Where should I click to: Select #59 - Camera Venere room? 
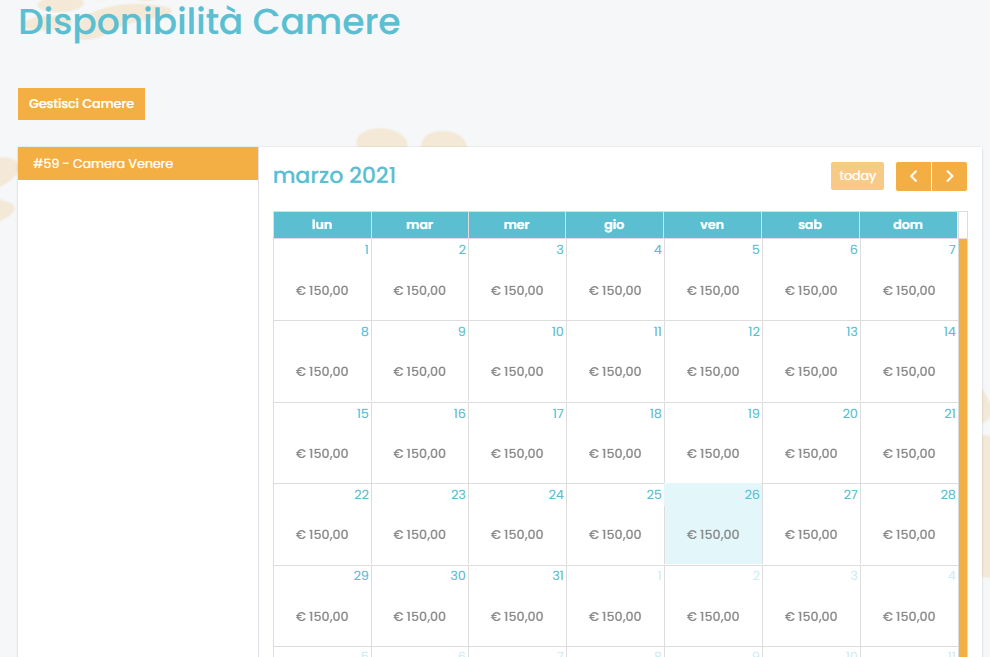click(138, 163)
